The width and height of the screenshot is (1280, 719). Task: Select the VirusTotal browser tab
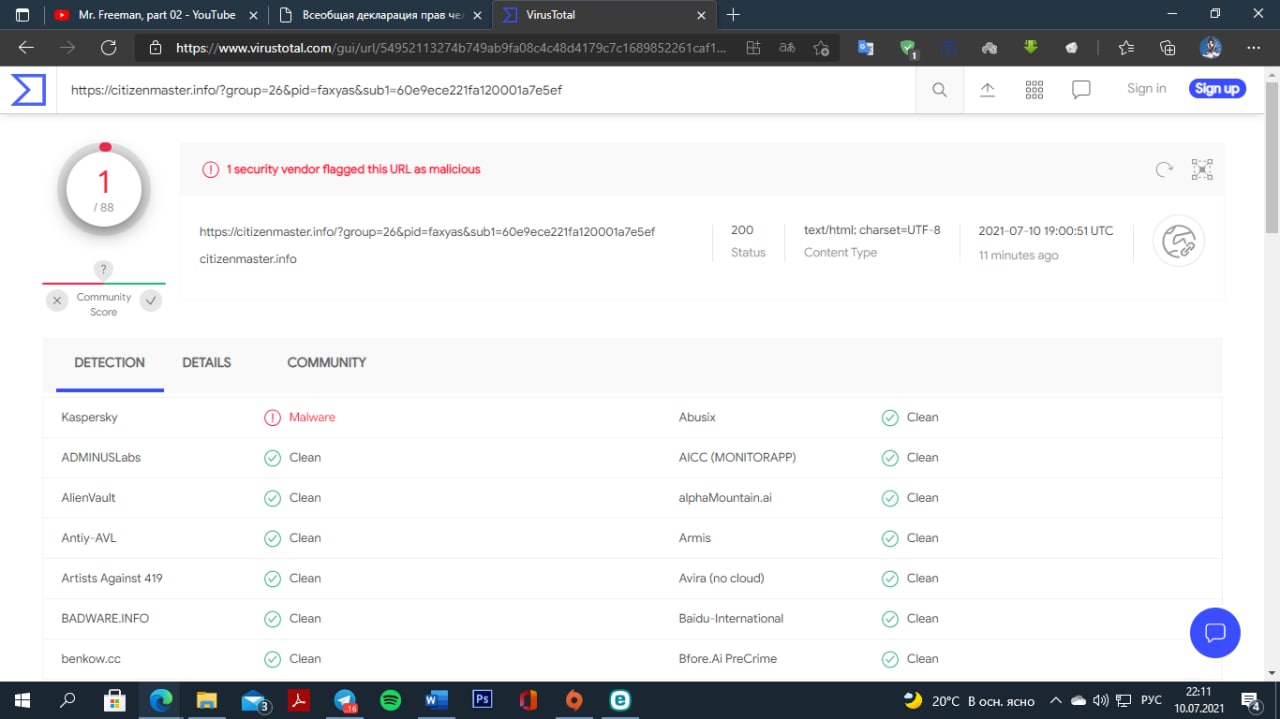click(606, 15)
